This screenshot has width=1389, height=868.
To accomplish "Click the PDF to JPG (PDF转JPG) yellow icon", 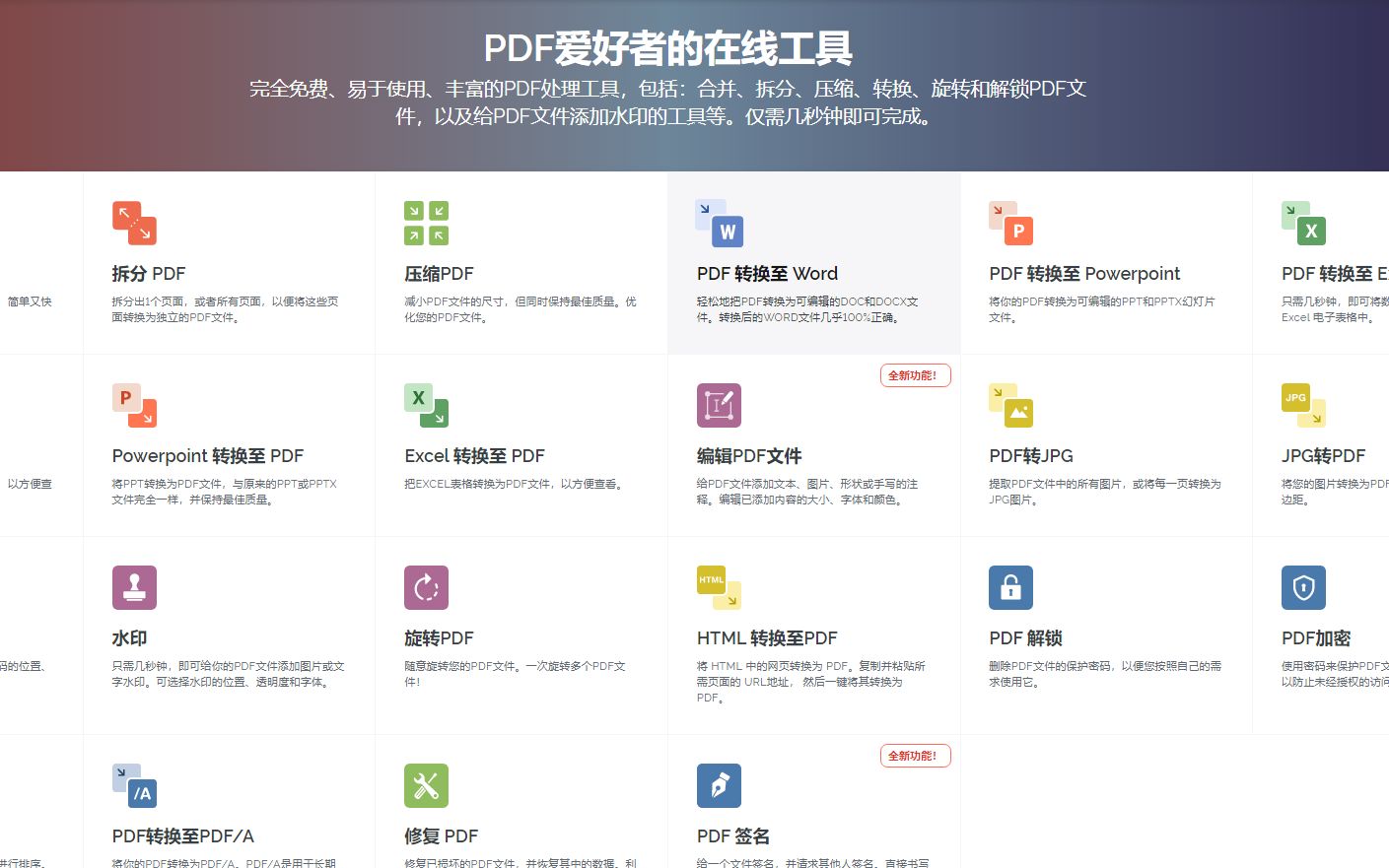I will point(1011,405).
